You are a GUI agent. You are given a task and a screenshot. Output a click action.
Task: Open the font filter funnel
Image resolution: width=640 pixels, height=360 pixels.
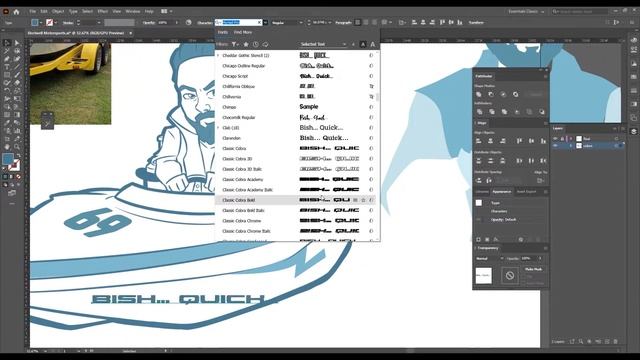point(234,44)
